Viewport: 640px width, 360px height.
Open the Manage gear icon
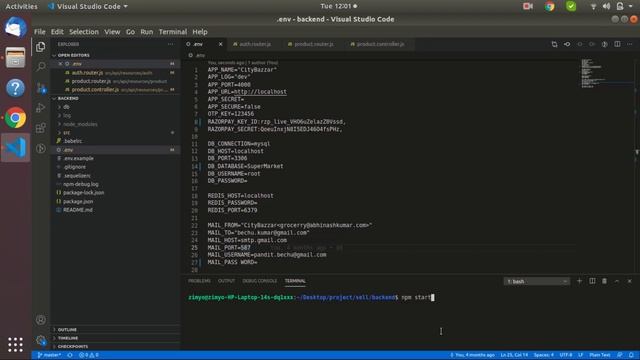coord(40,340)
